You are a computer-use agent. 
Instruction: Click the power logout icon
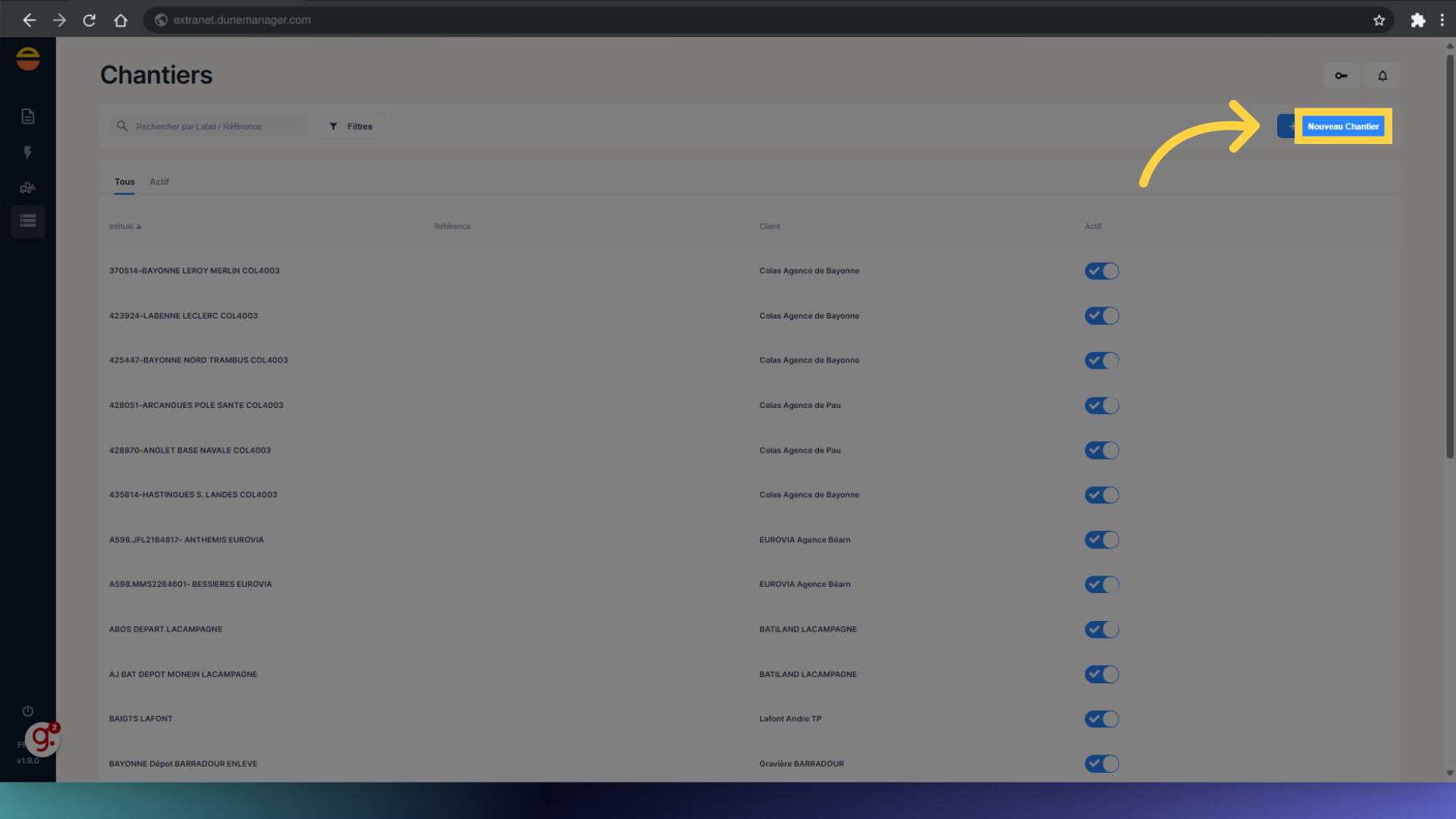pos(28,711)
